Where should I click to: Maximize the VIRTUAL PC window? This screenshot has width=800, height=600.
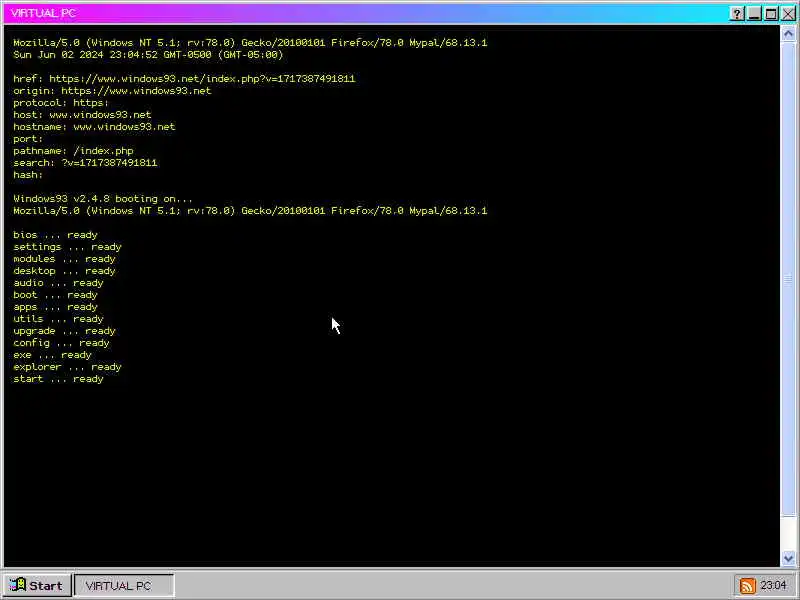tap(771, 14)
